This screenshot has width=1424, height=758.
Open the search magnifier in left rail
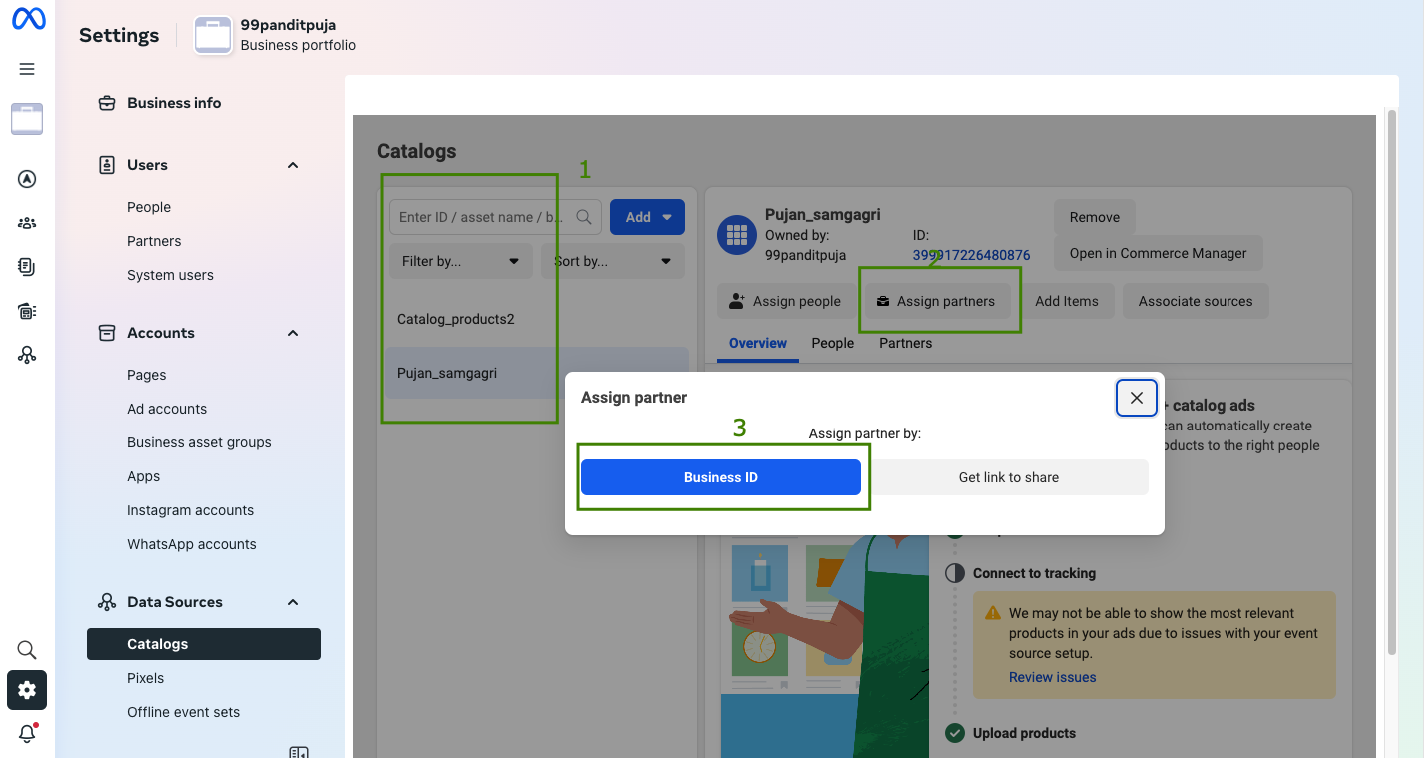click(27, 650)
